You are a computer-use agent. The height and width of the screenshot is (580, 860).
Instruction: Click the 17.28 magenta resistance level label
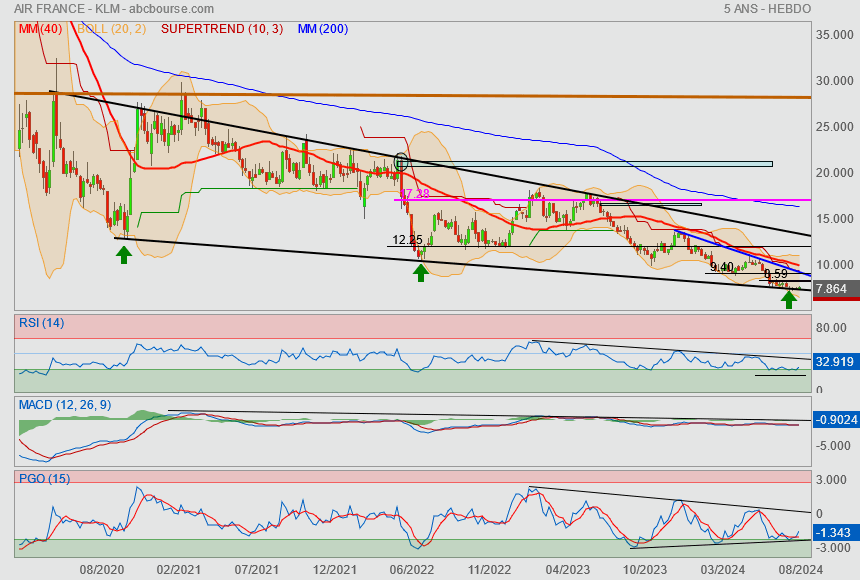pos(414,194)
